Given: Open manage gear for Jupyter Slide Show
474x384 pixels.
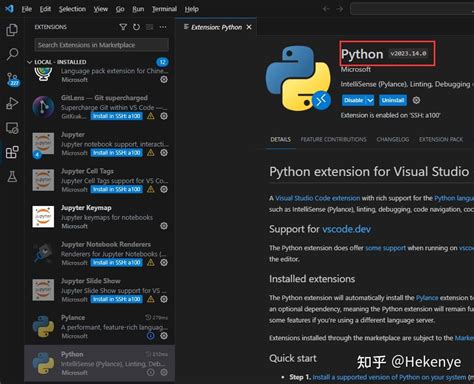Looking at the screenshot, I should (x=164, y=299).
